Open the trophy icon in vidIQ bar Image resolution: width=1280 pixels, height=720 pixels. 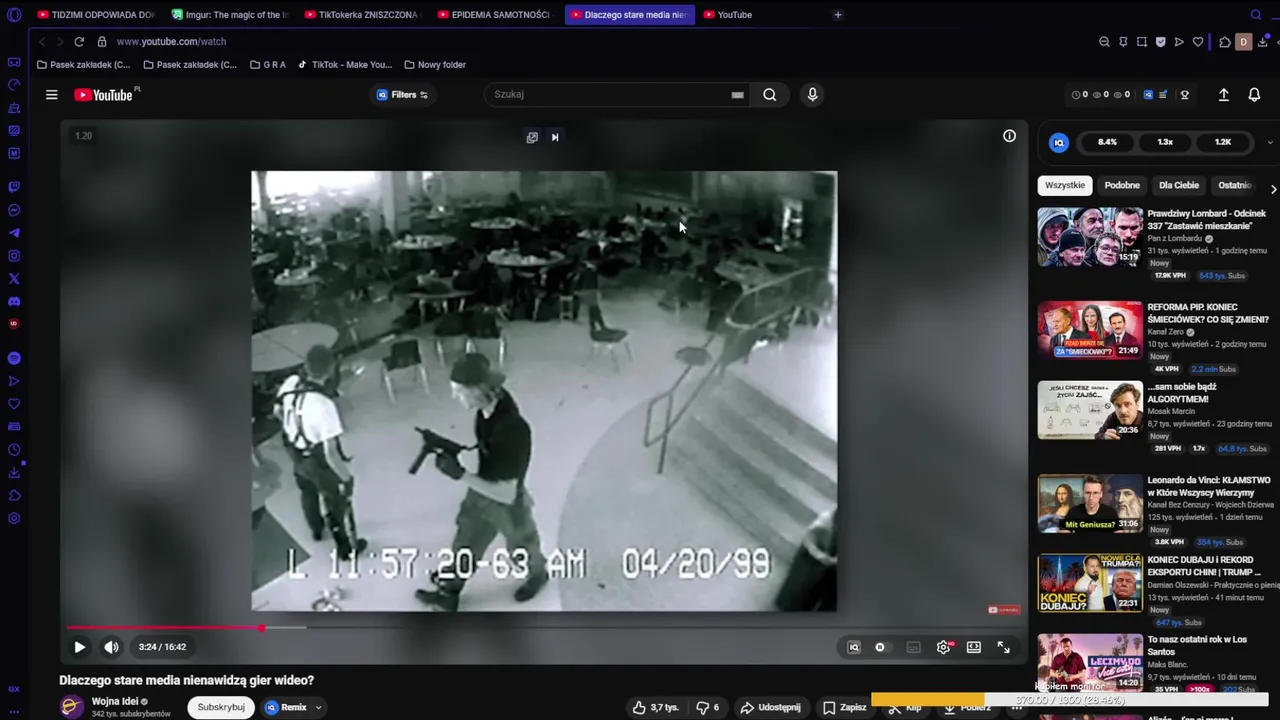click(1185, 95)
